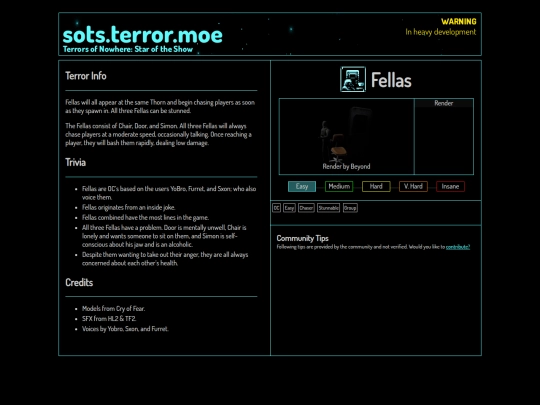Select the Easy difficulty button

tap(302, 186)
